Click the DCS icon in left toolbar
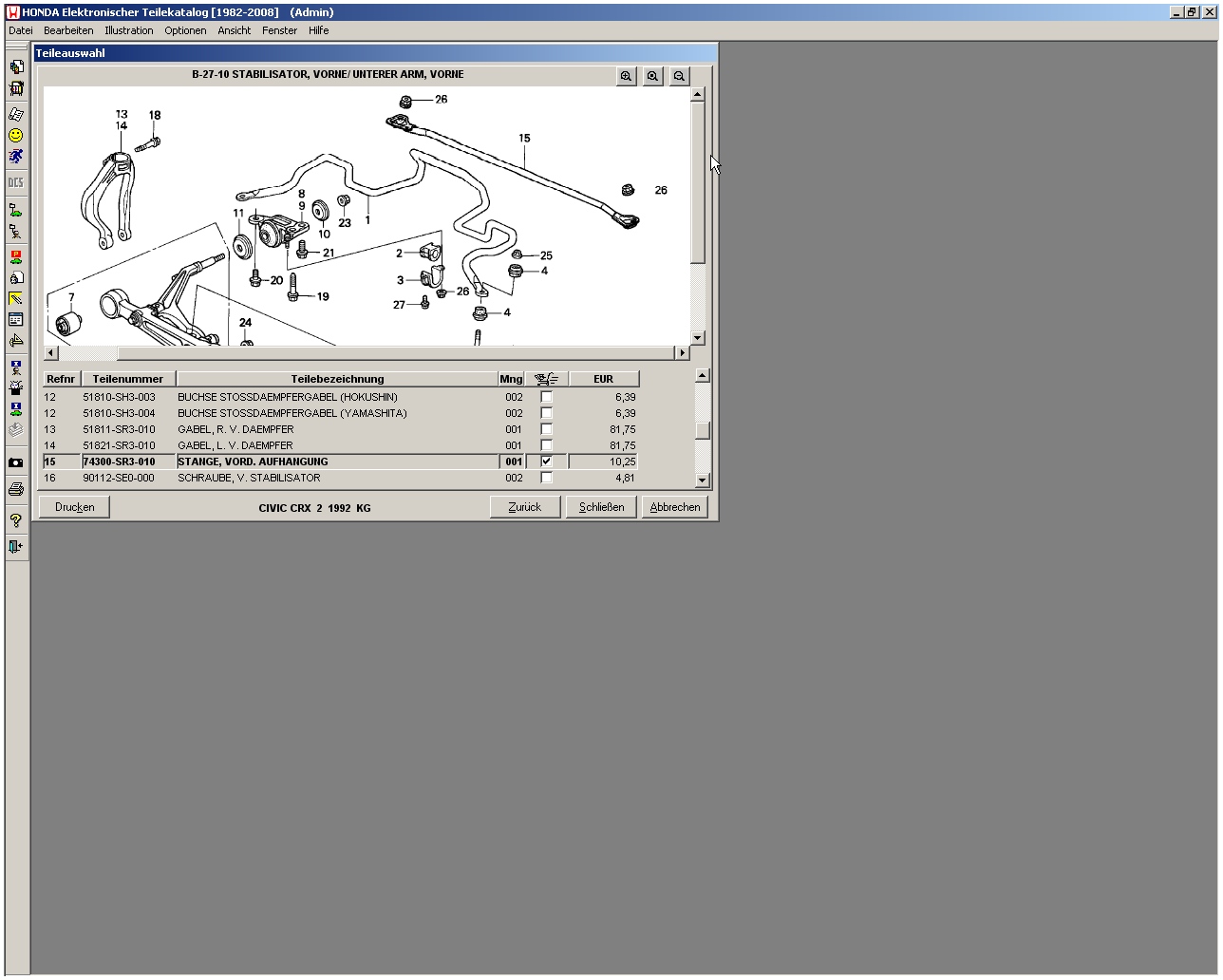Image resolution: width=1223 pixels, height=980 pixels. tap(16, 182)
